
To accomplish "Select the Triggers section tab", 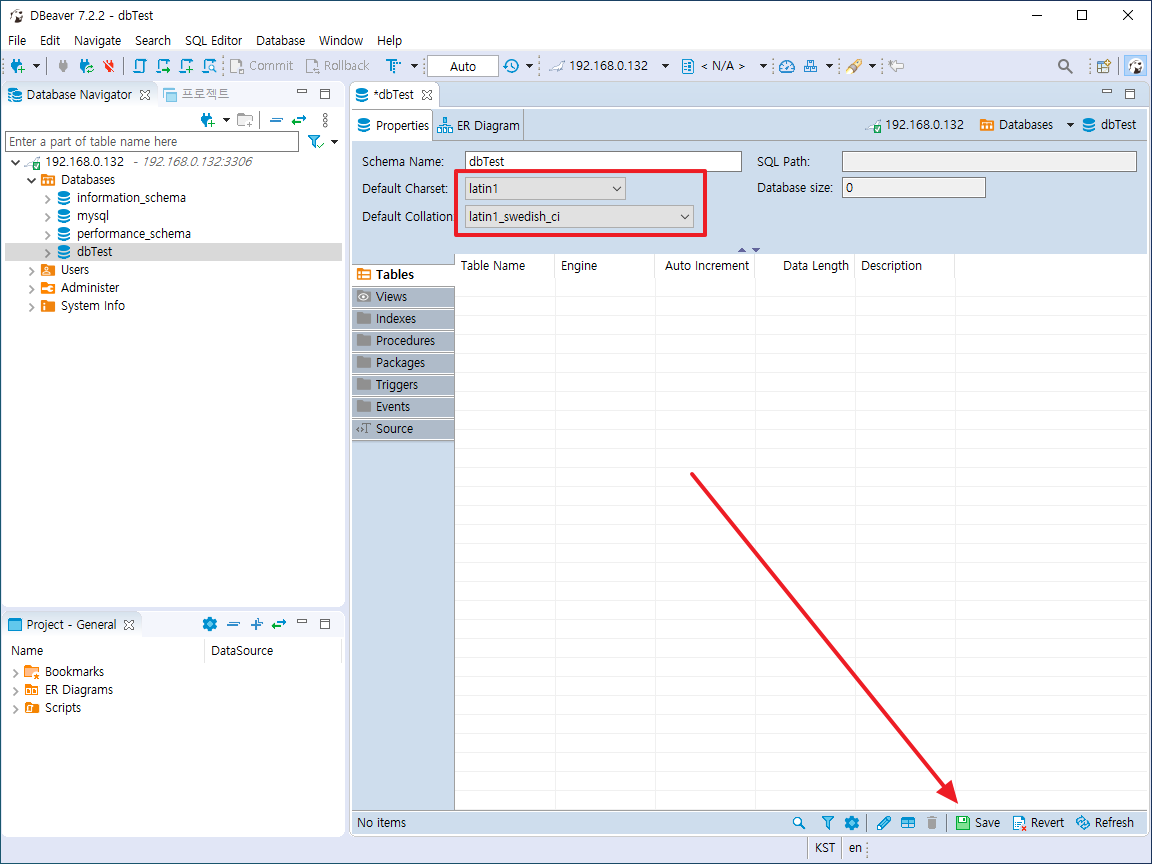I will click(x=403, y=385).
